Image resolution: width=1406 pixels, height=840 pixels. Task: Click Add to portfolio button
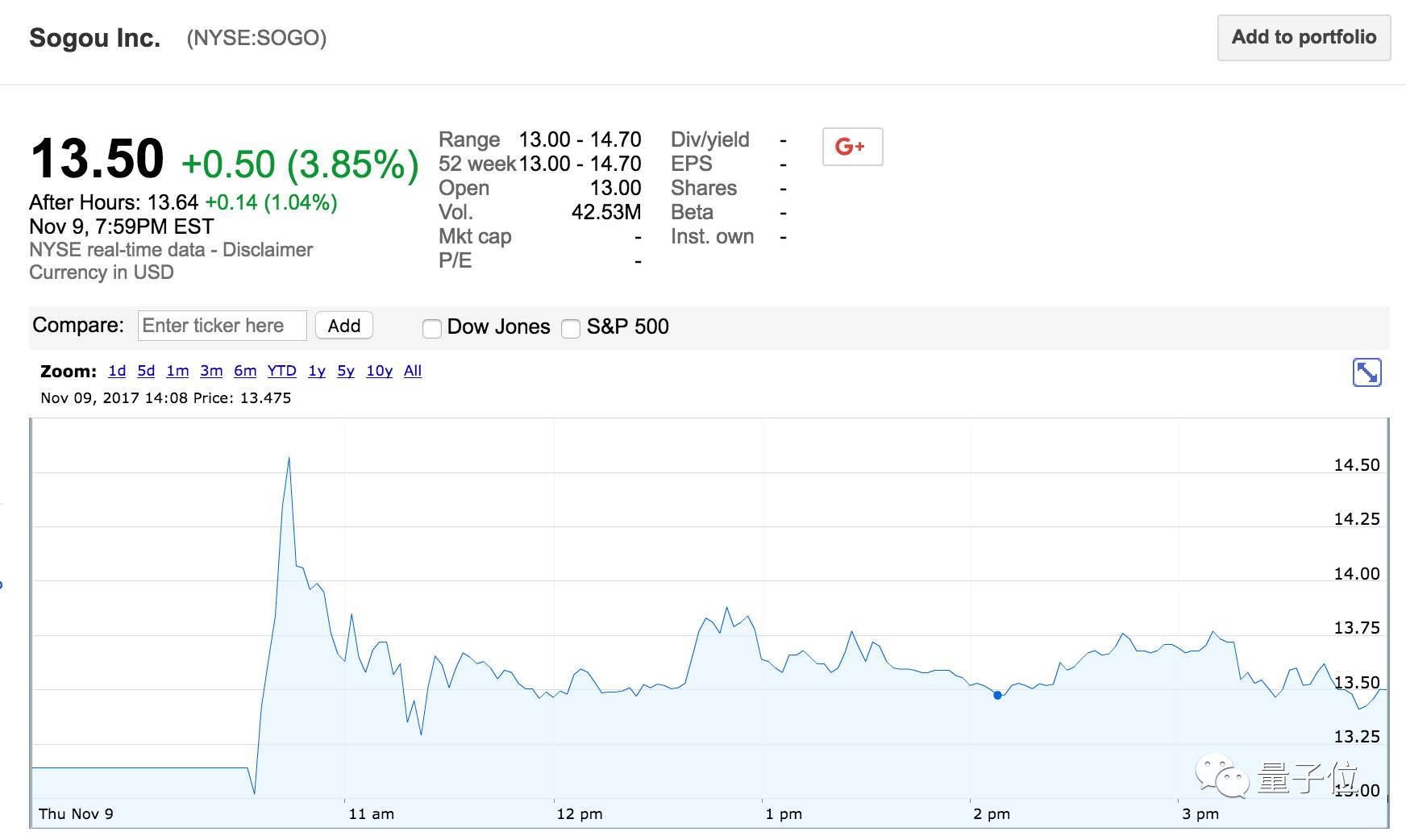1304,37
